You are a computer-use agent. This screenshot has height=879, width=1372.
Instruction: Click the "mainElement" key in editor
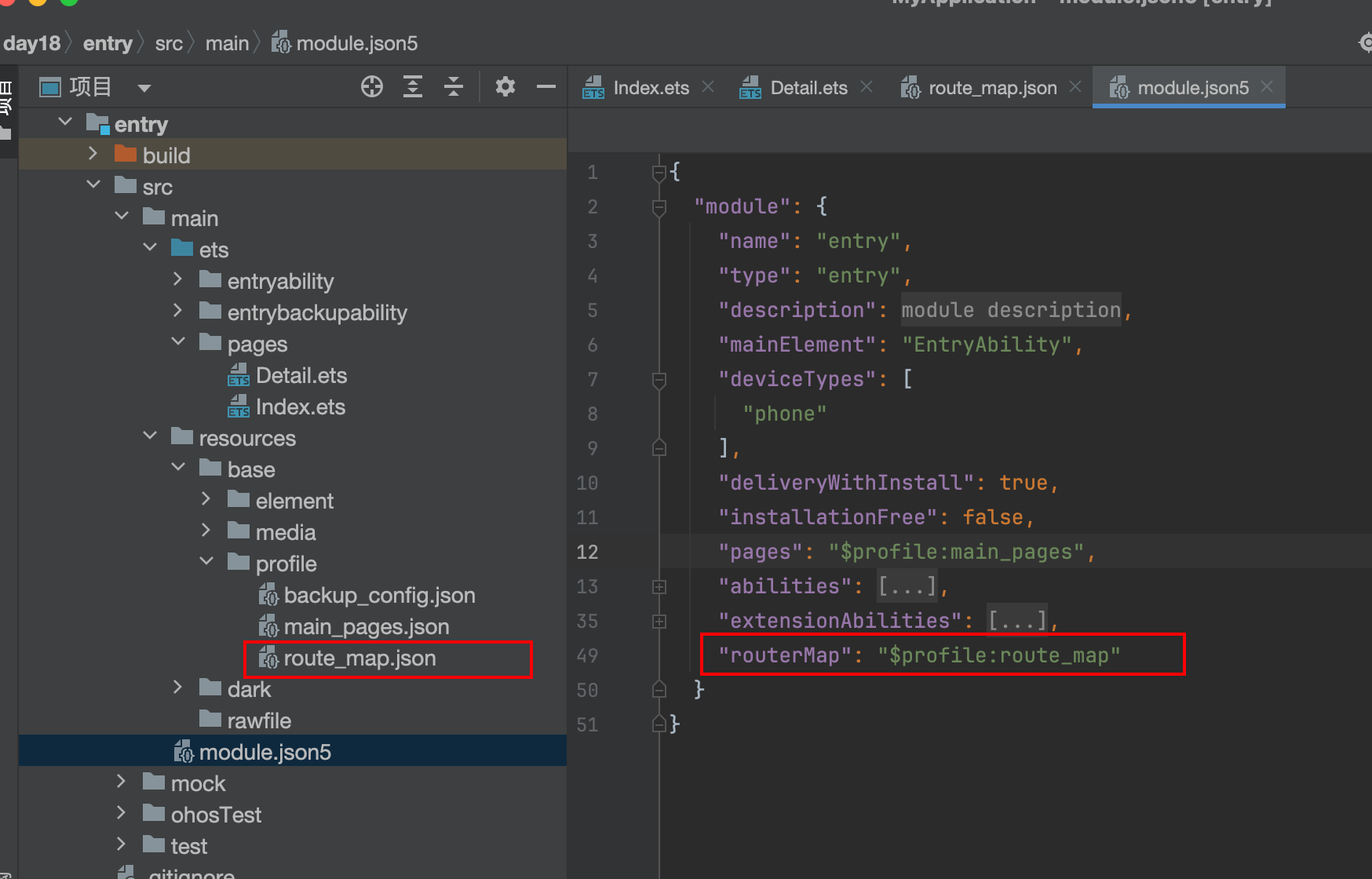click(797, 345)
